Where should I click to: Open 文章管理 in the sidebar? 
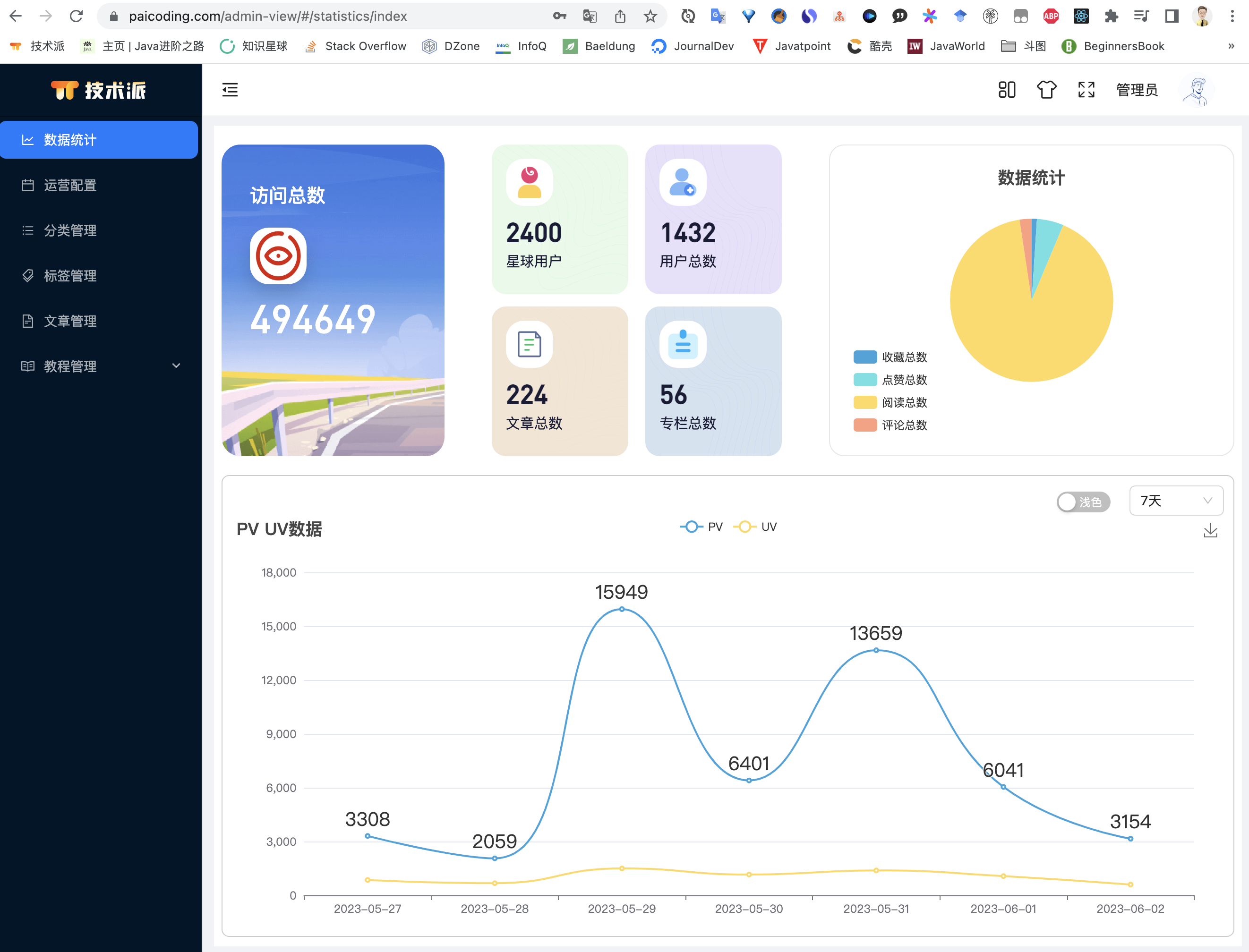[70, 321]
